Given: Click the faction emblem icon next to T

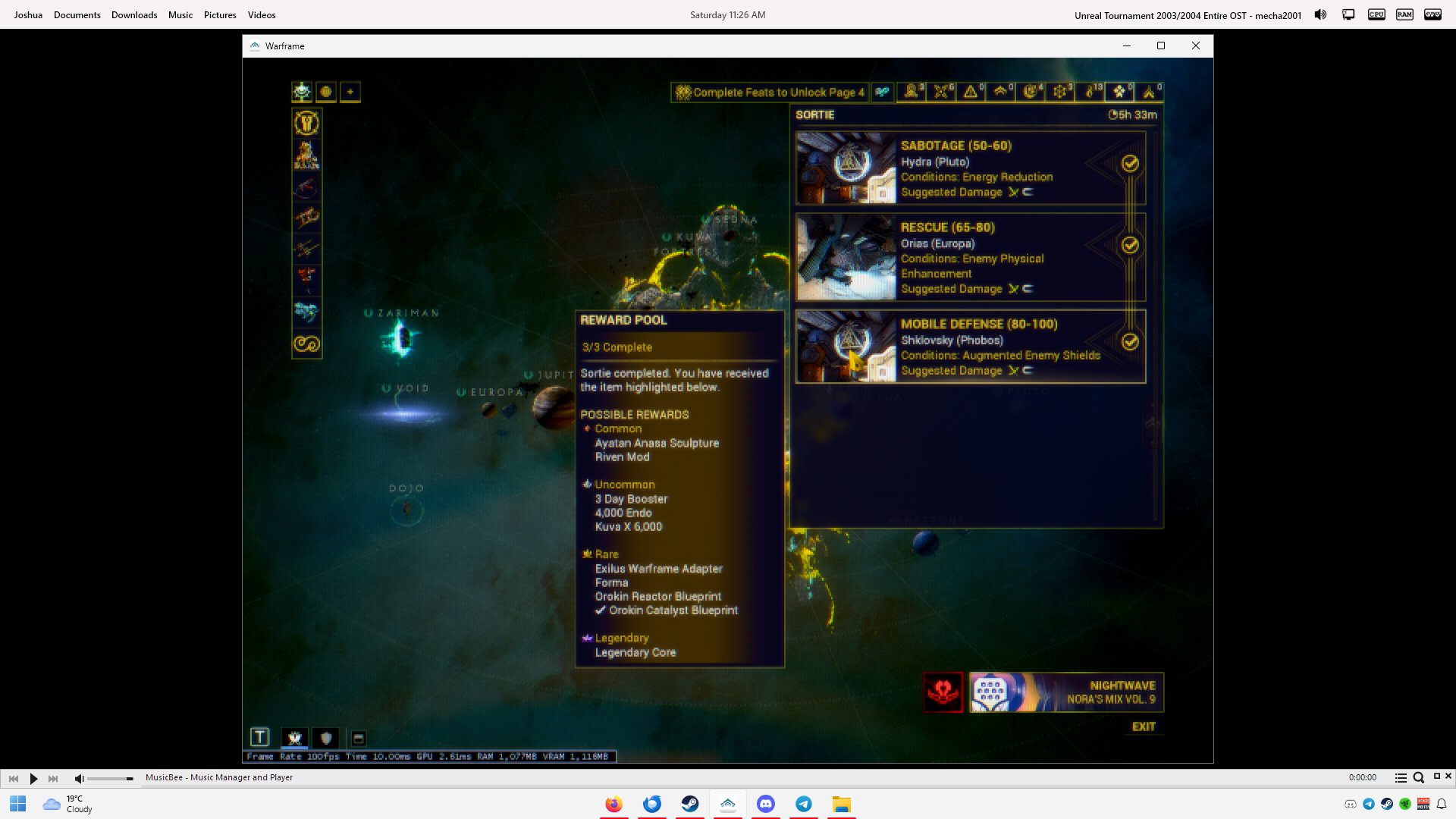Looking at the screenshot, I should (295, 738).
